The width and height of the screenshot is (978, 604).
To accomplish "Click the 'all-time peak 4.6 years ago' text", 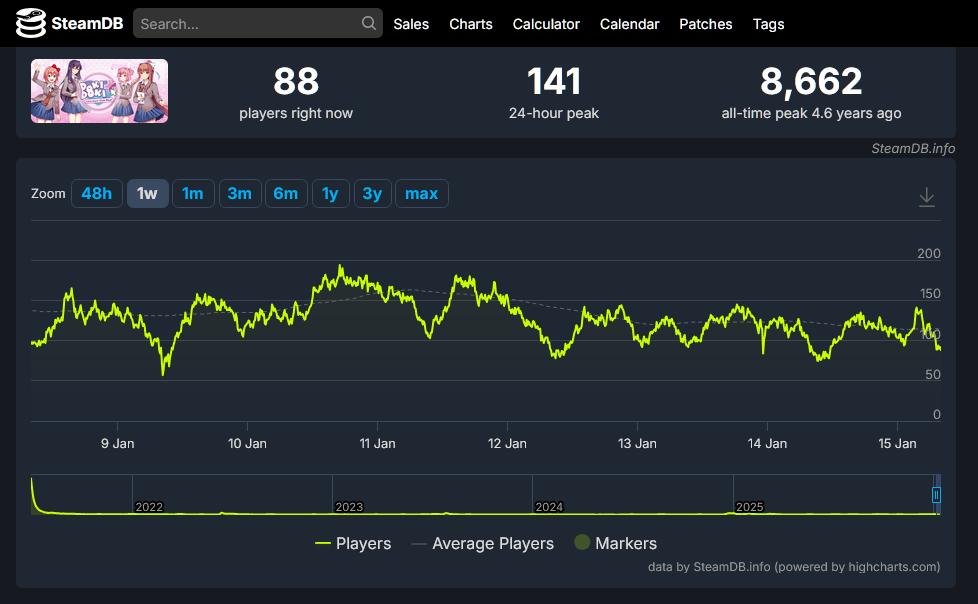I will (811, 113).
